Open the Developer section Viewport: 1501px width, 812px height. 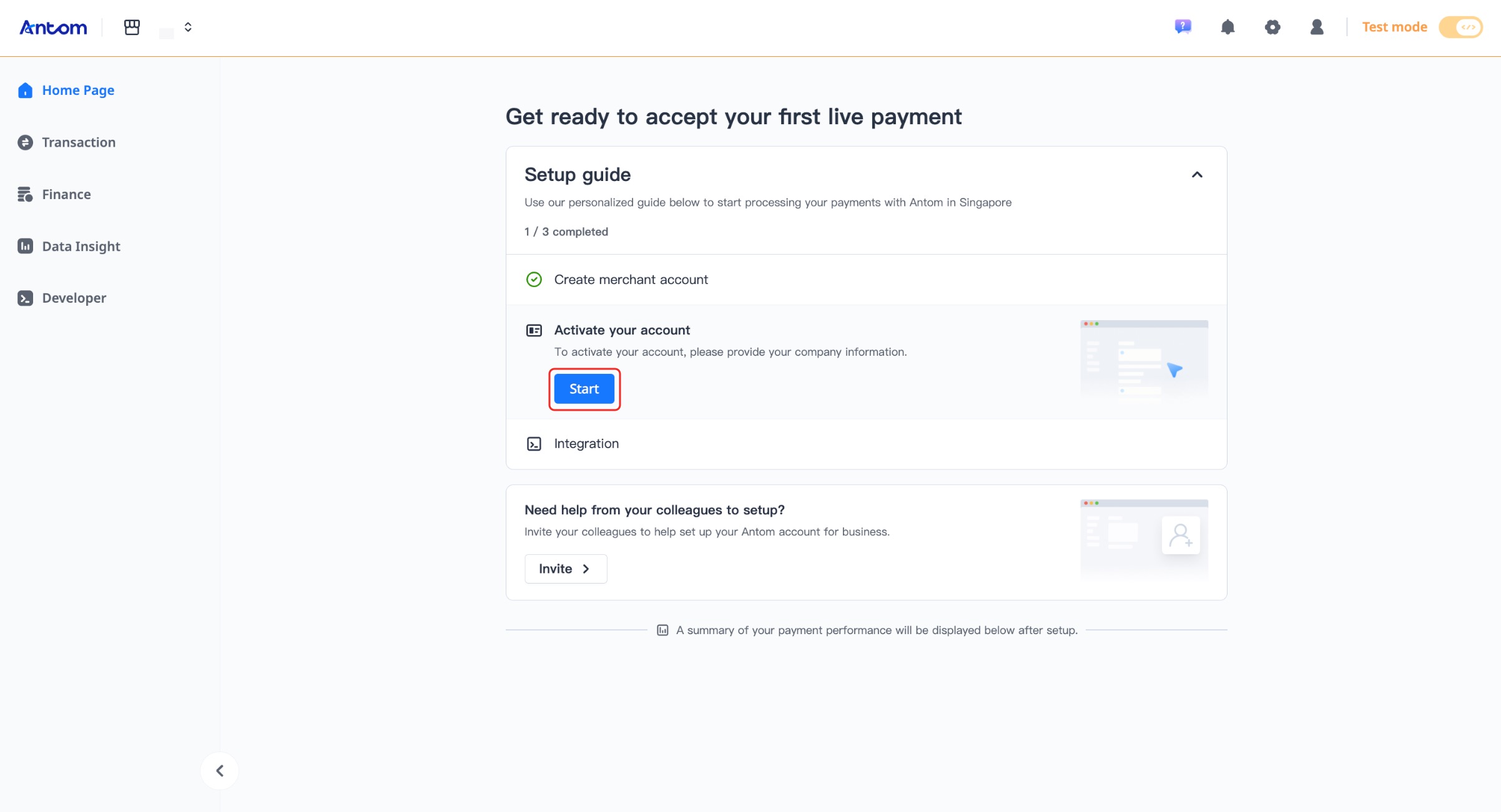coord(74,298)
